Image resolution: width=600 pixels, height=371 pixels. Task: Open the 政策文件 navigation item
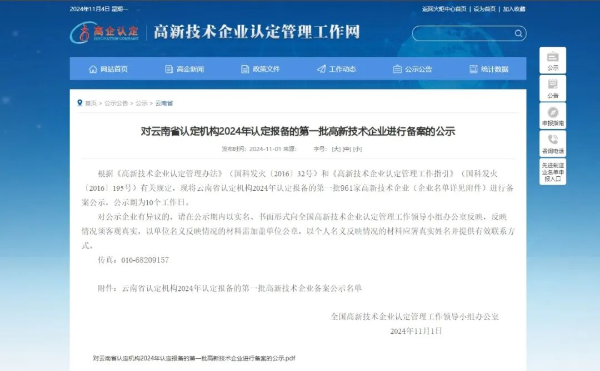point(260,69)
